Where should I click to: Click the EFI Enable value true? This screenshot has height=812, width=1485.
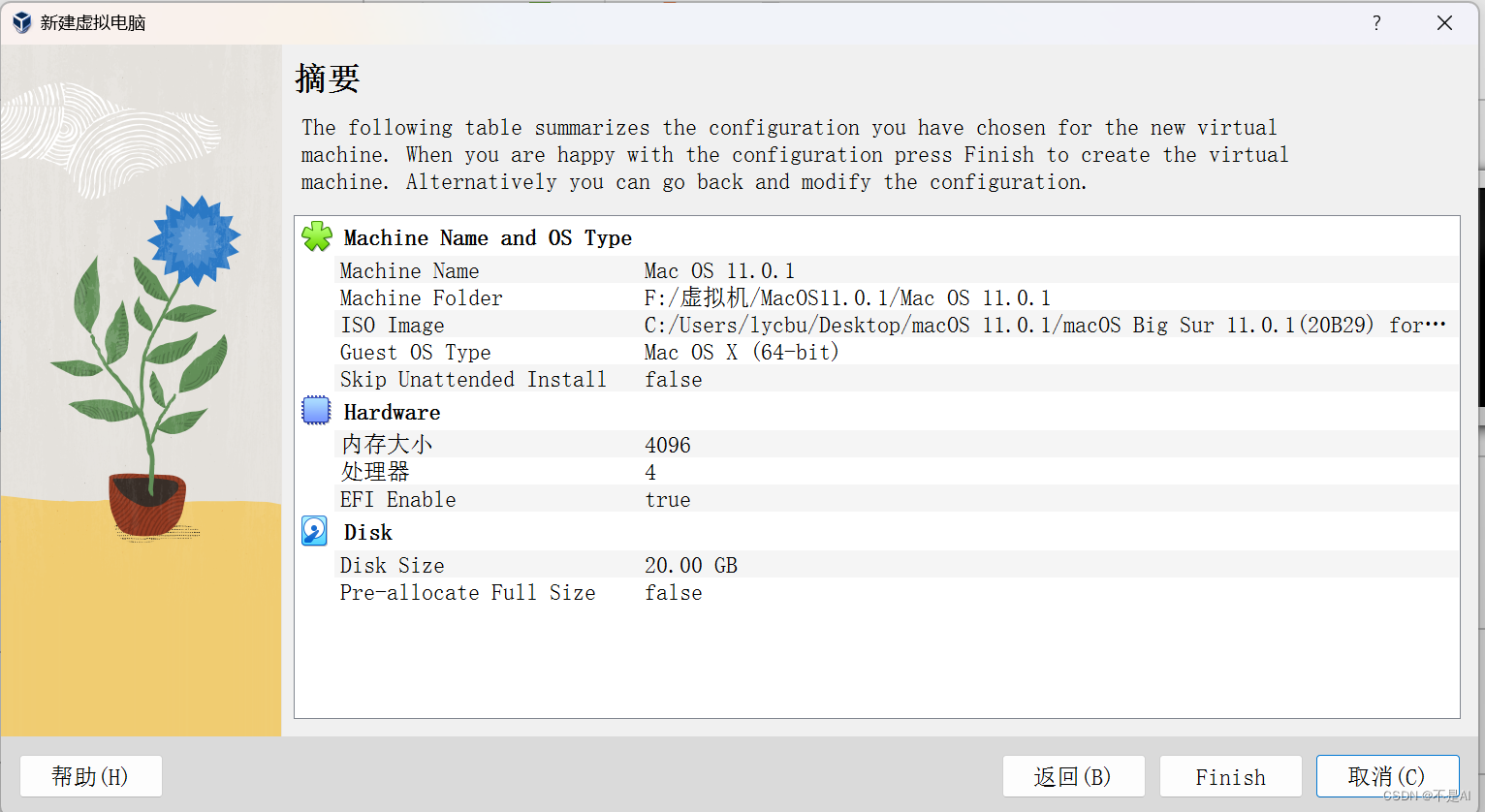[x=668, y=500]
